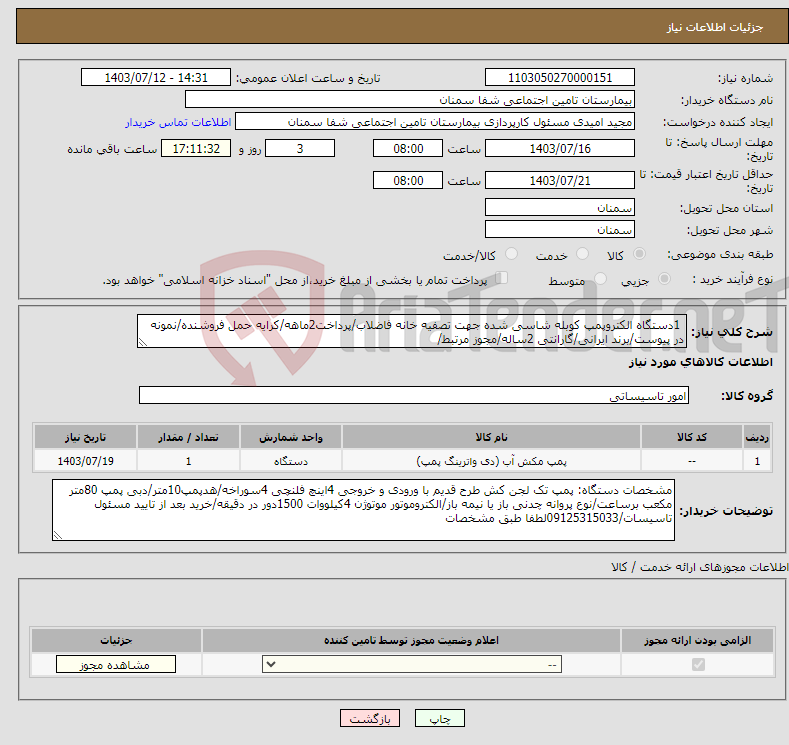
Task: Click the remaining time field 17:11:32
Action: pos(196,148)
